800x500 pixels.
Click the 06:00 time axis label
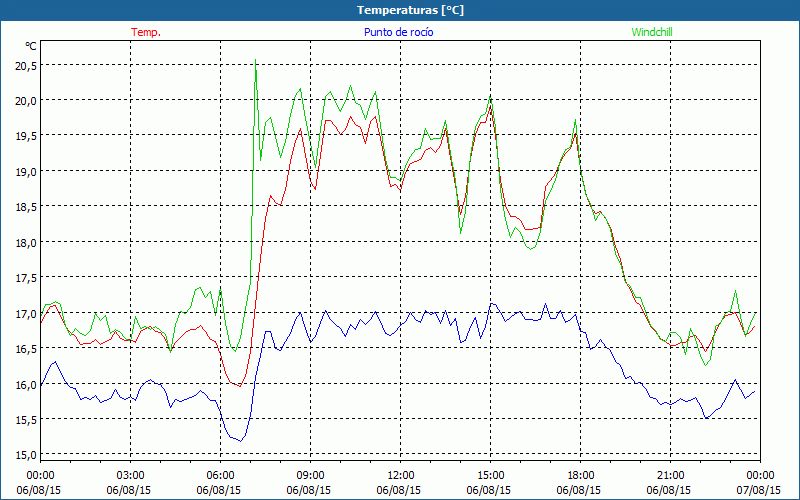220,476
